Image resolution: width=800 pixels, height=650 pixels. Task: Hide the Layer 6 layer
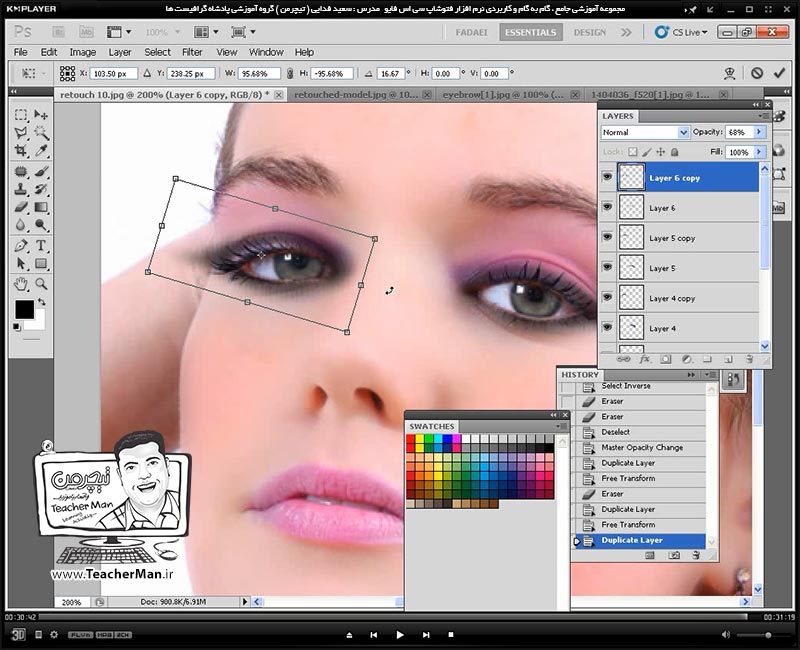(x=607, y=207)
